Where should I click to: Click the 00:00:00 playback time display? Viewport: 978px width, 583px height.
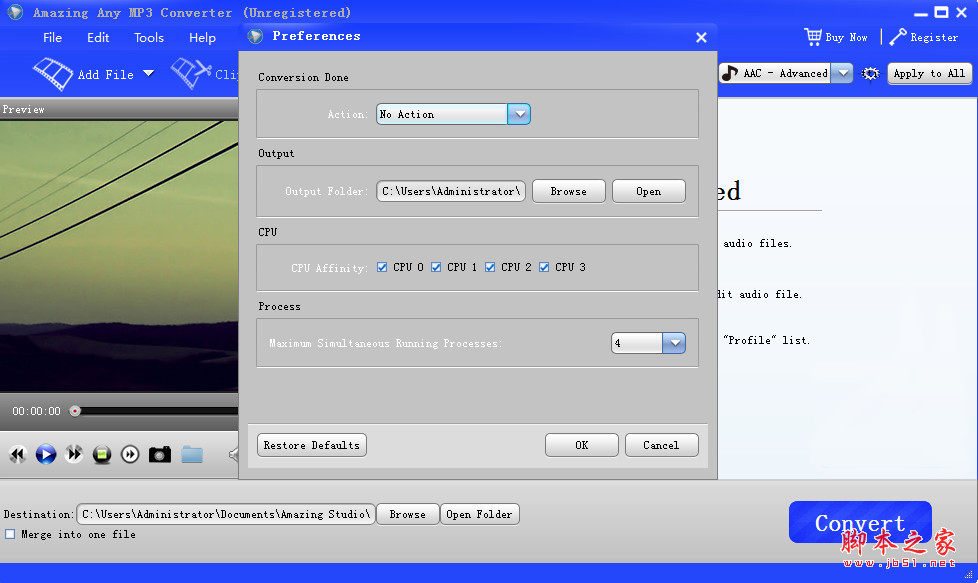point(36,411)
